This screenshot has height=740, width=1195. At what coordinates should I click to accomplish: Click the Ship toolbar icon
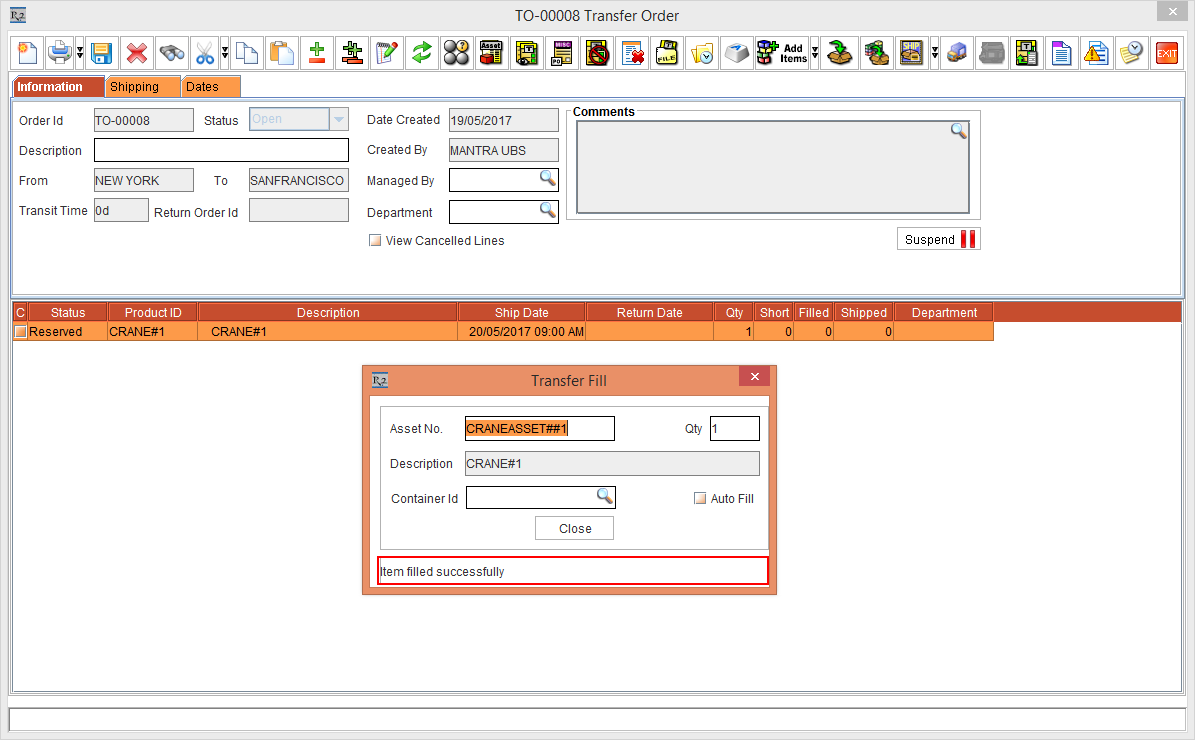pos(911,53)
